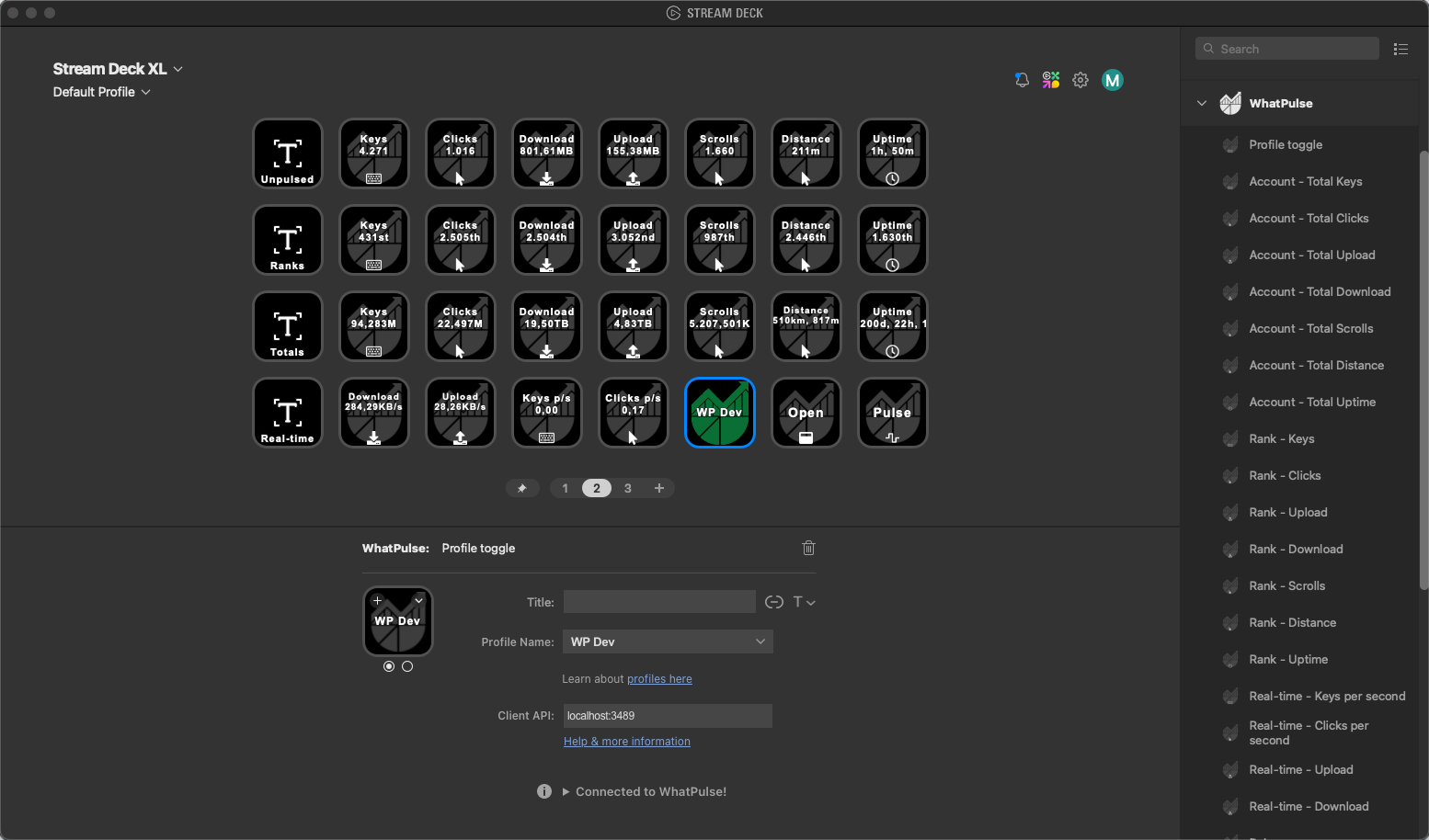Click the notifications bell with blue badge
Screen dimensions: 1429x840
[1022, 80]
